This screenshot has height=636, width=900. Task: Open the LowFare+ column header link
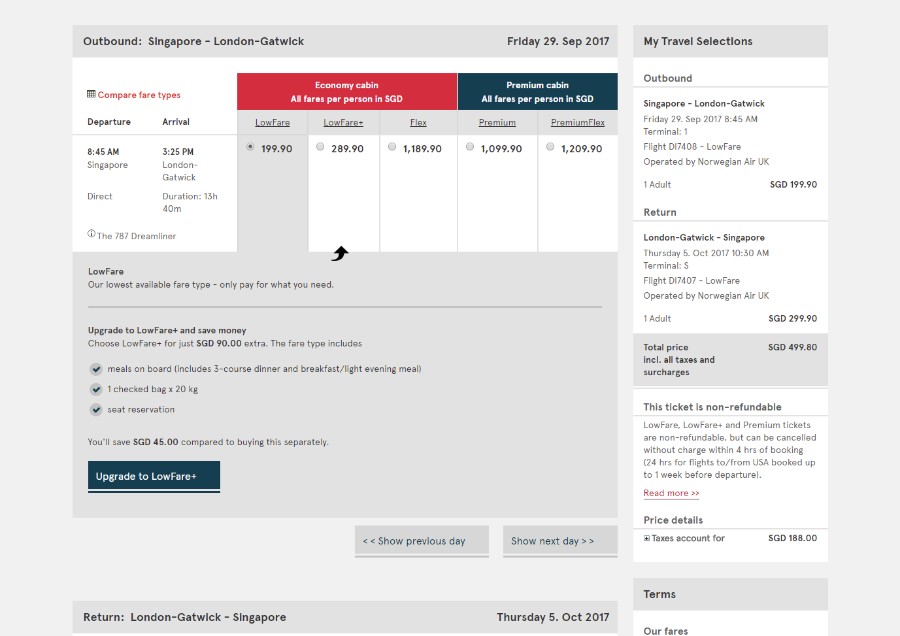(x=343, y=122)
